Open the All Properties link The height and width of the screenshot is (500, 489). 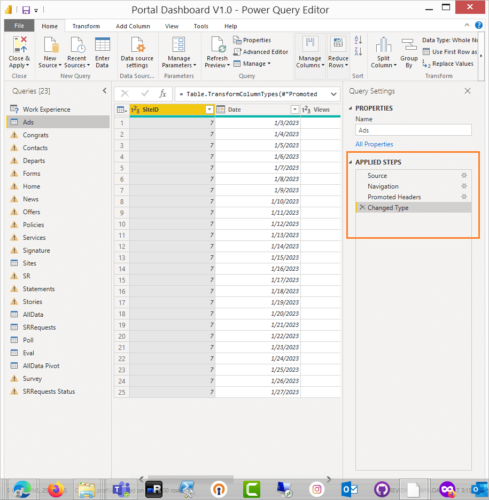(x=374, y=144)
